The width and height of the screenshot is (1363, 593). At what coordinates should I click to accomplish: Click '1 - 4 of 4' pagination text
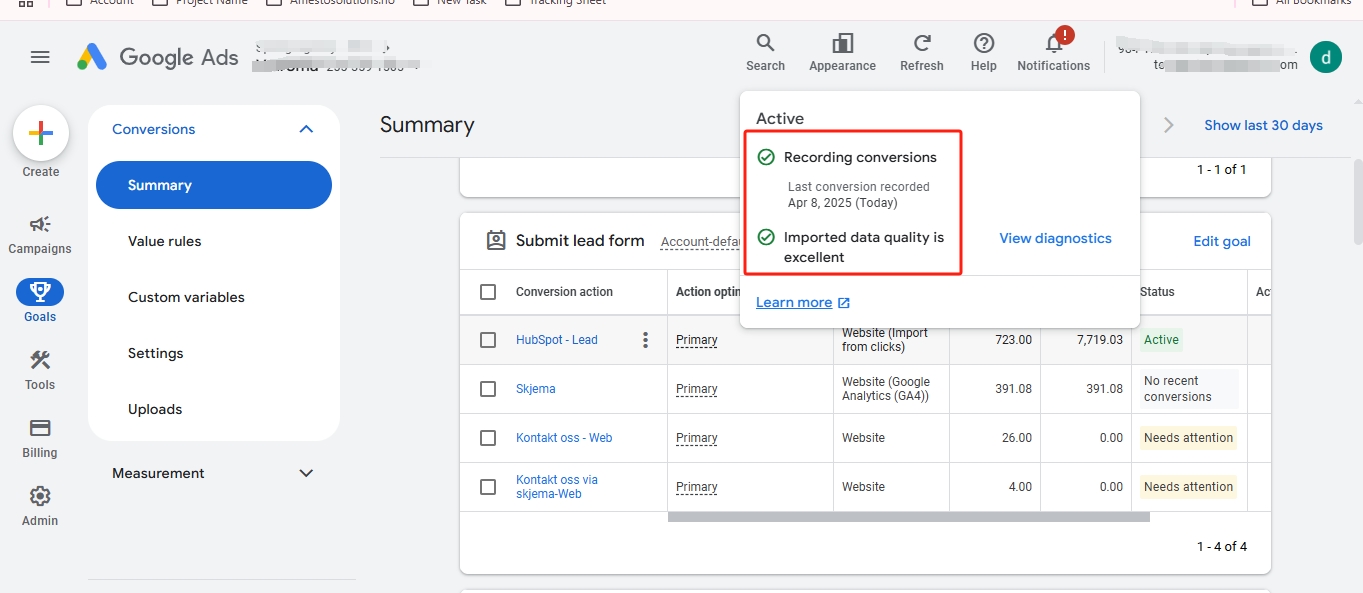[x=1222, y=547]
